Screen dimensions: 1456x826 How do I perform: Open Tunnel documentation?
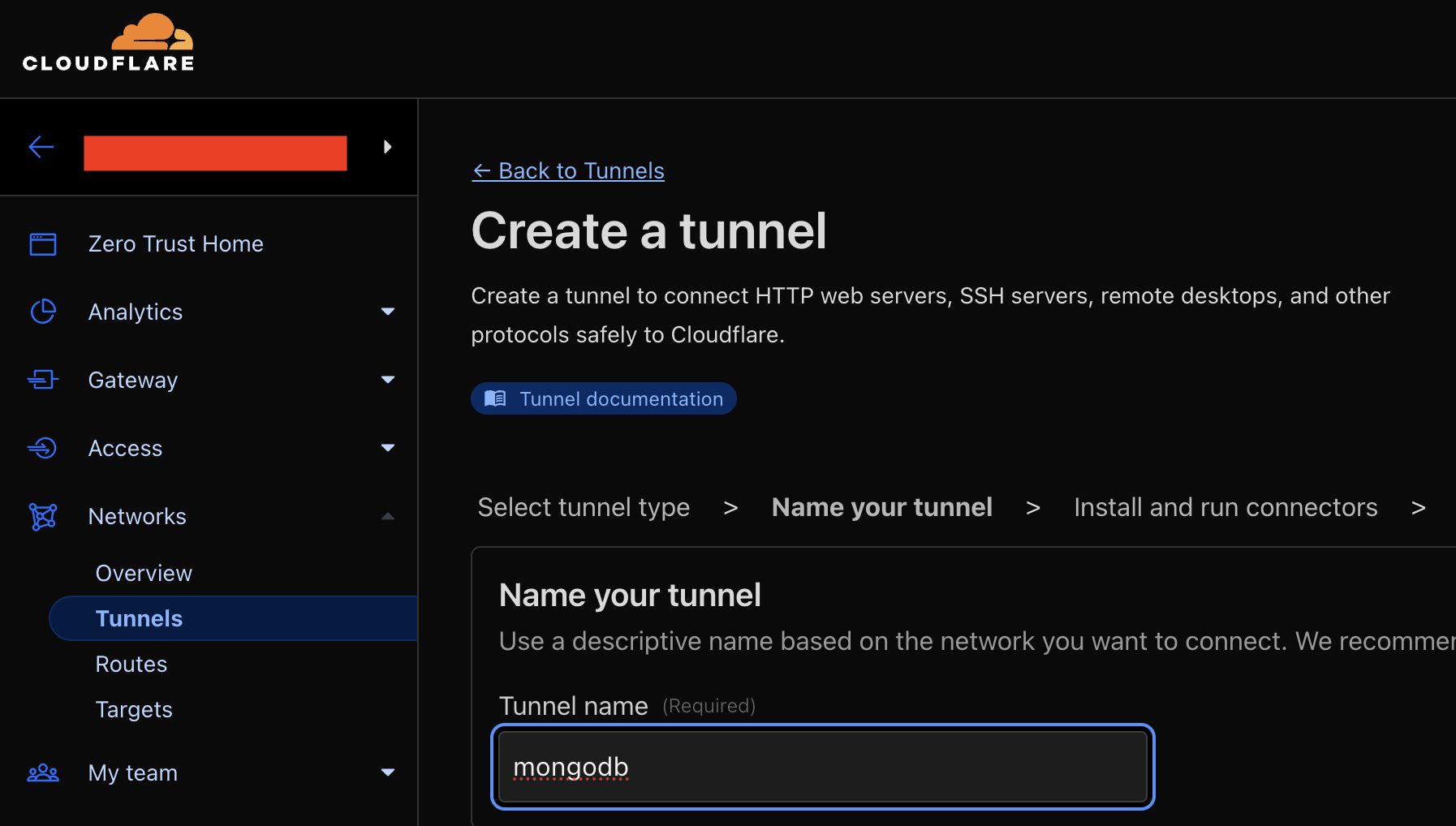[x=604, y=398]
